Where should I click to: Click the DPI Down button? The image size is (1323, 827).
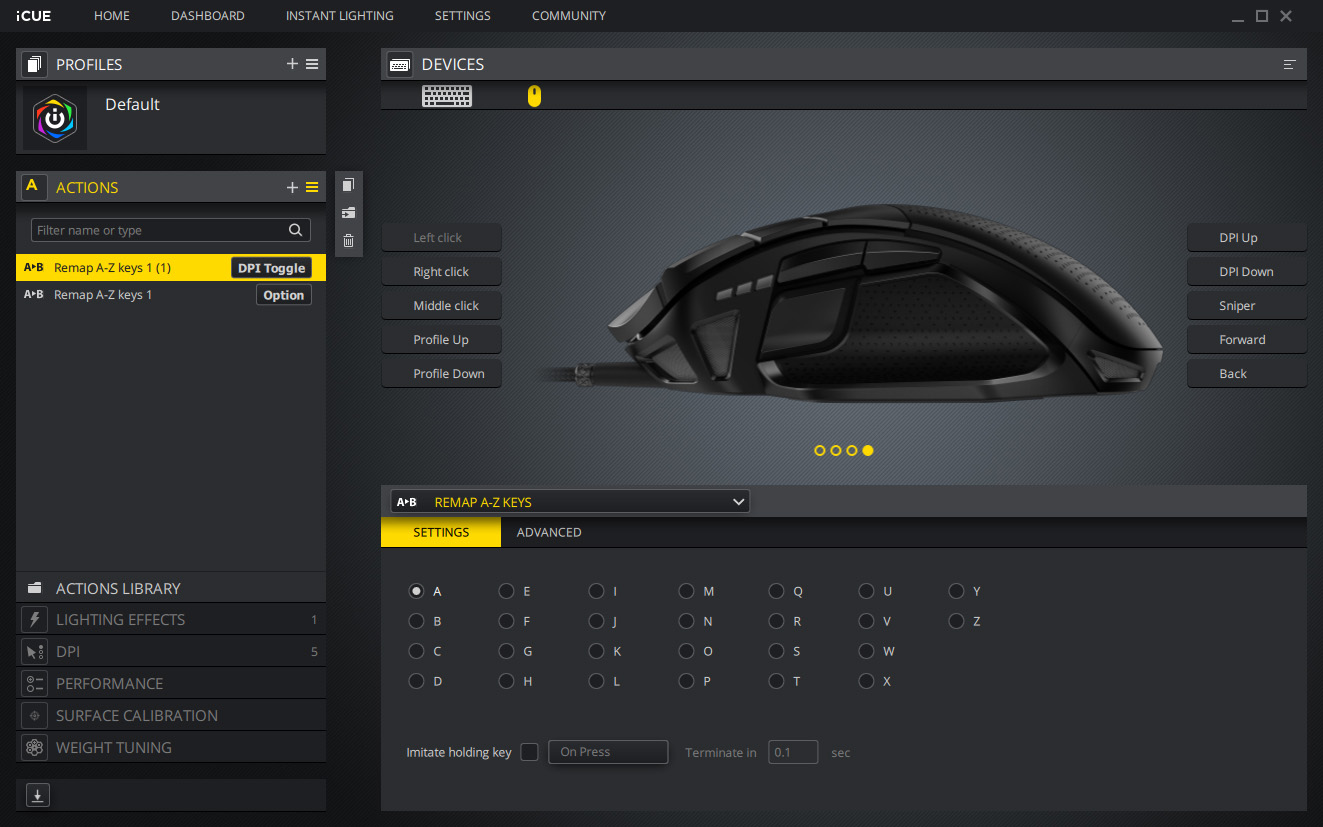pyautogui.click(x=1247, y=272)
